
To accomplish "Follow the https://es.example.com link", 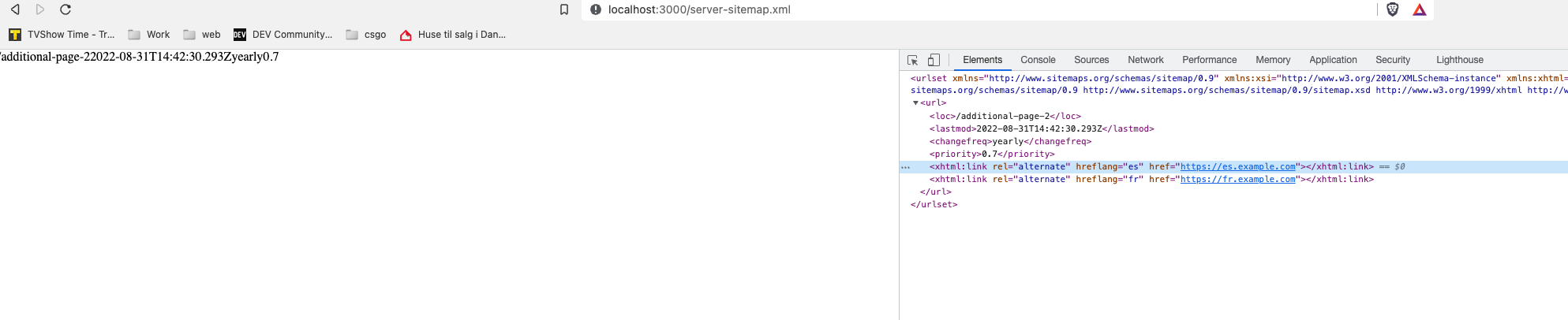I will pos(1238,166).
